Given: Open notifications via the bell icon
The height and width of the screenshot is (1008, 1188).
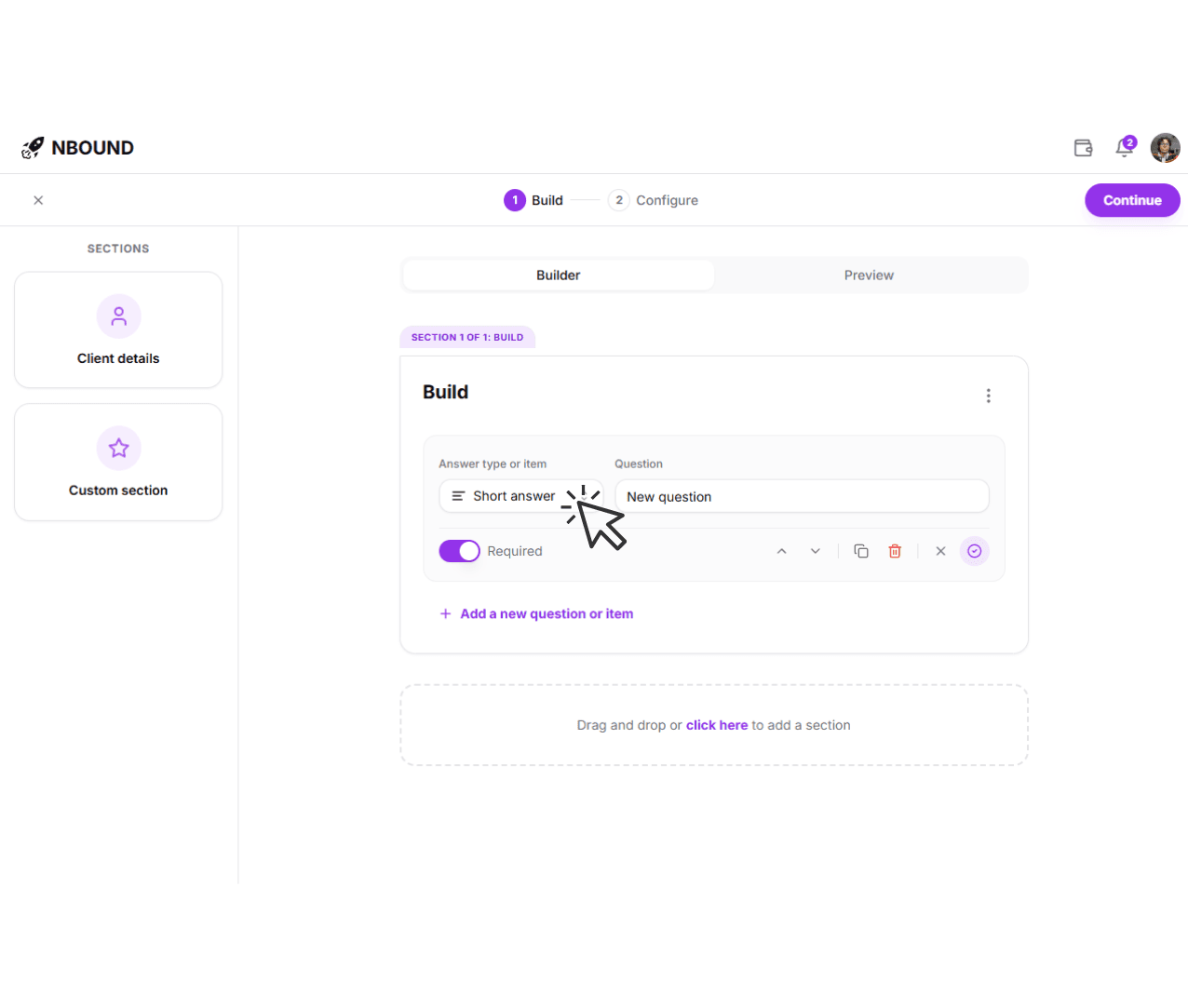Looking at the screenshot, I should 1124,148.
